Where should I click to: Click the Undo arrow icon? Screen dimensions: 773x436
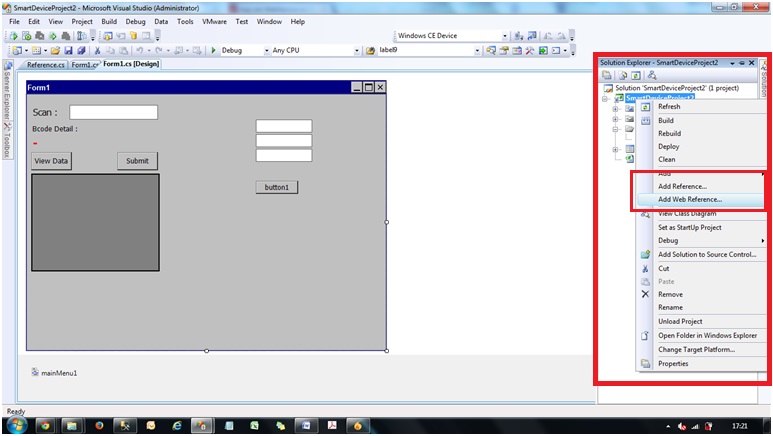pos(140,50)
